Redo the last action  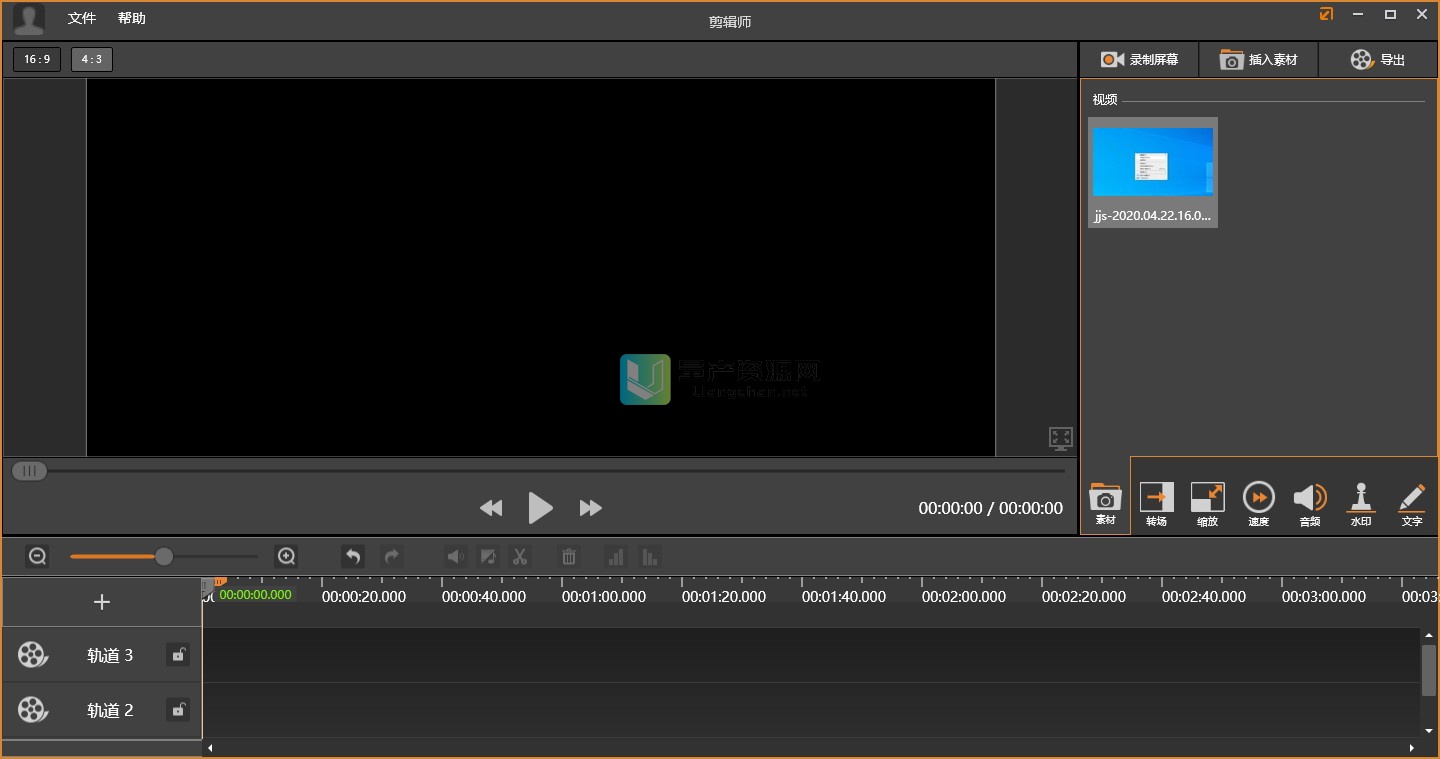(x=392, y=556)
